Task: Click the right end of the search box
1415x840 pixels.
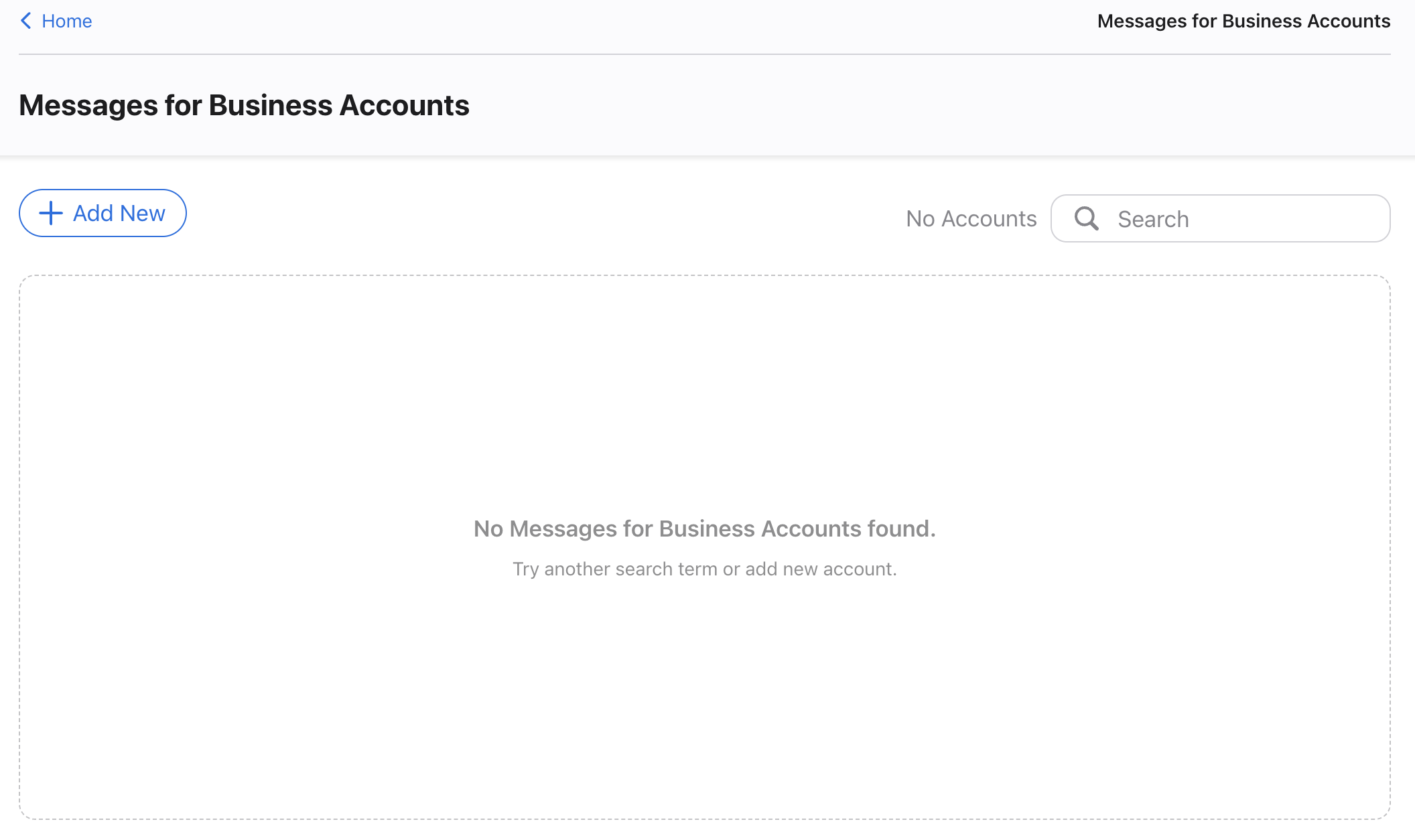Action: (1367, 219)
